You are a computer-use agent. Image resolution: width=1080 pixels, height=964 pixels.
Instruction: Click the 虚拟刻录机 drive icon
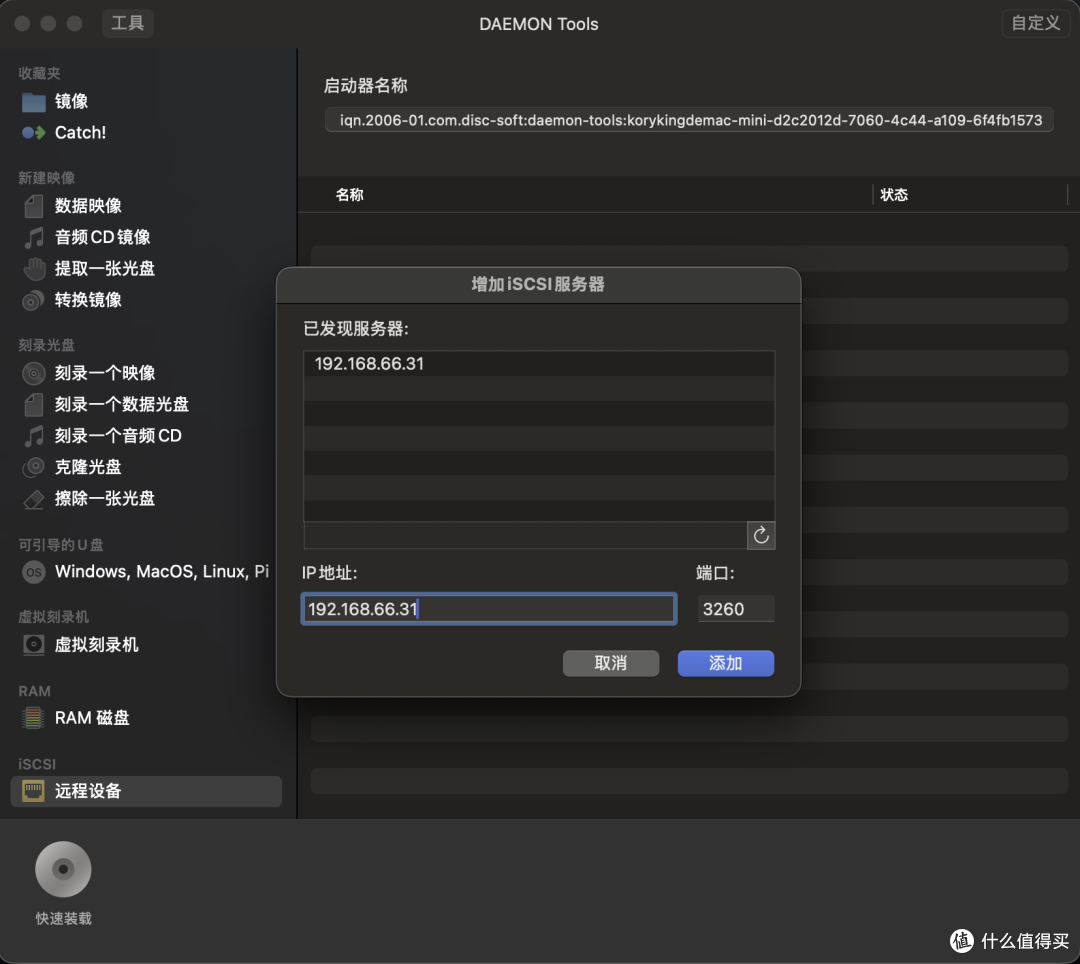33,645
